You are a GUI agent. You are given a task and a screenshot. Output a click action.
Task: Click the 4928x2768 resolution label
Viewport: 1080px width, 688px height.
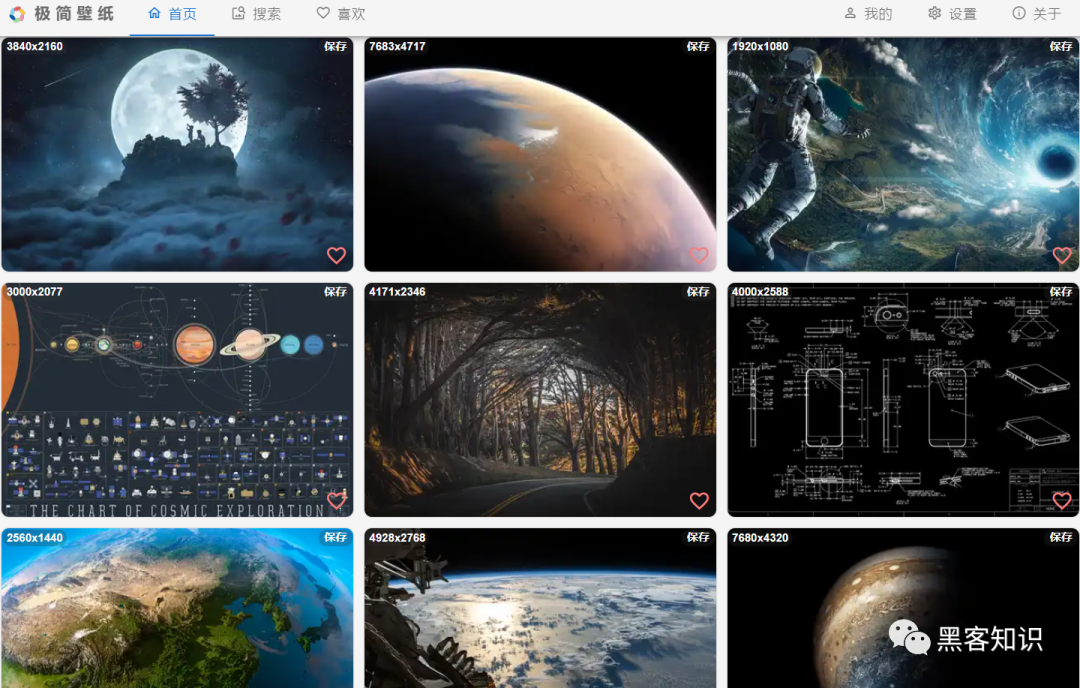point(397,537)
